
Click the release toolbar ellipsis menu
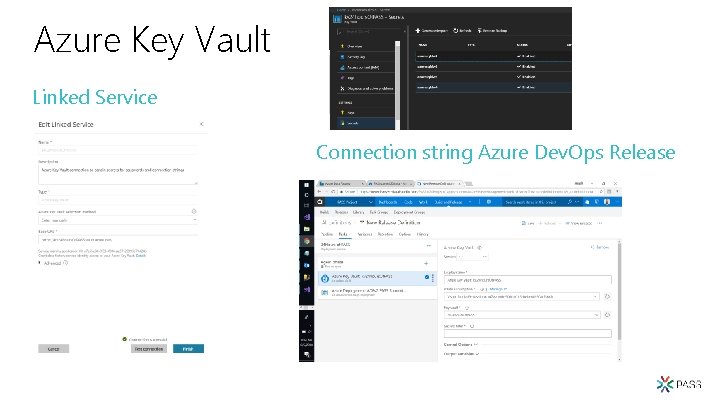pyautogui.click(x=600, y=223)
